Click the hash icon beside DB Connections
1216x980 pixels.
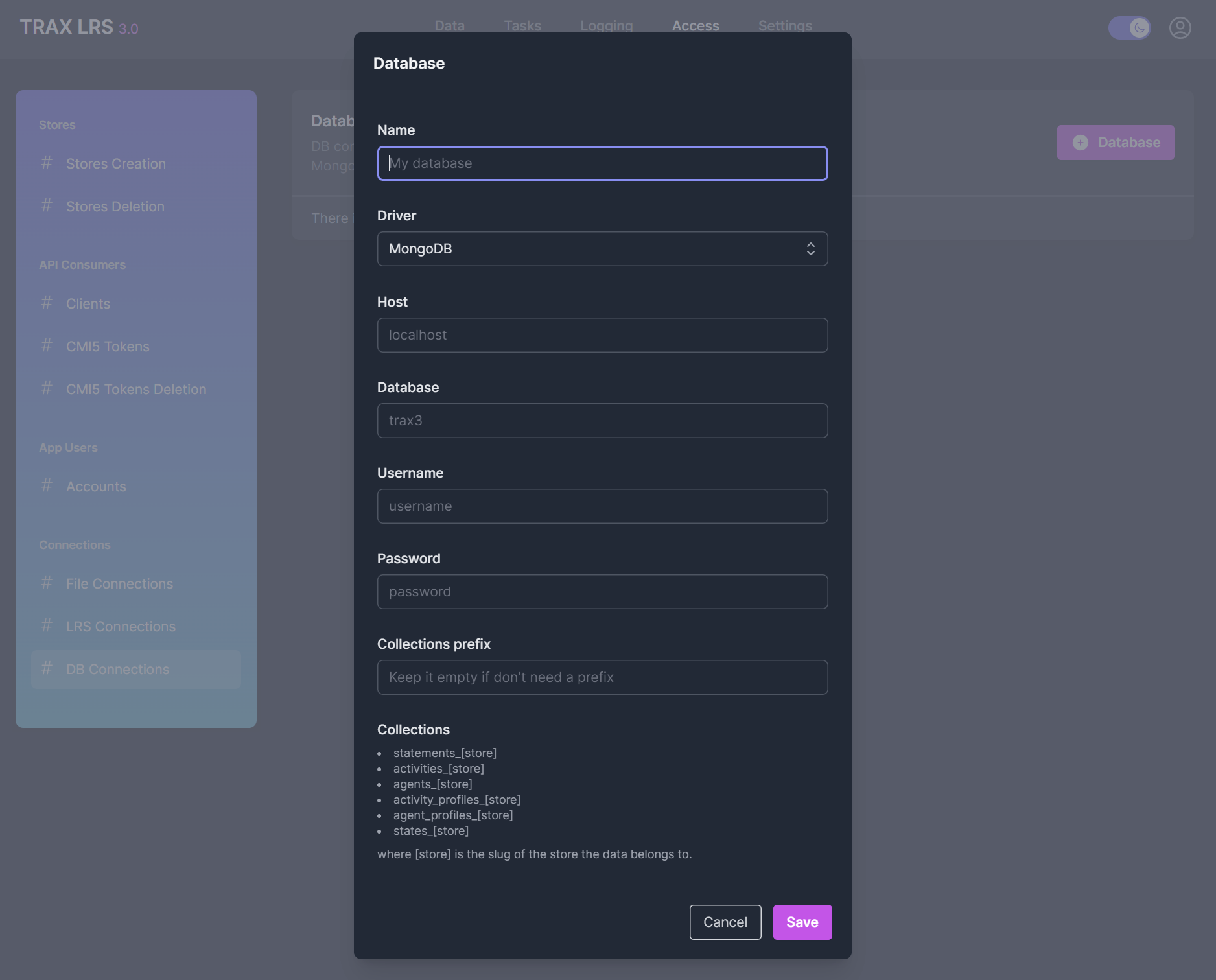point(47,669)
